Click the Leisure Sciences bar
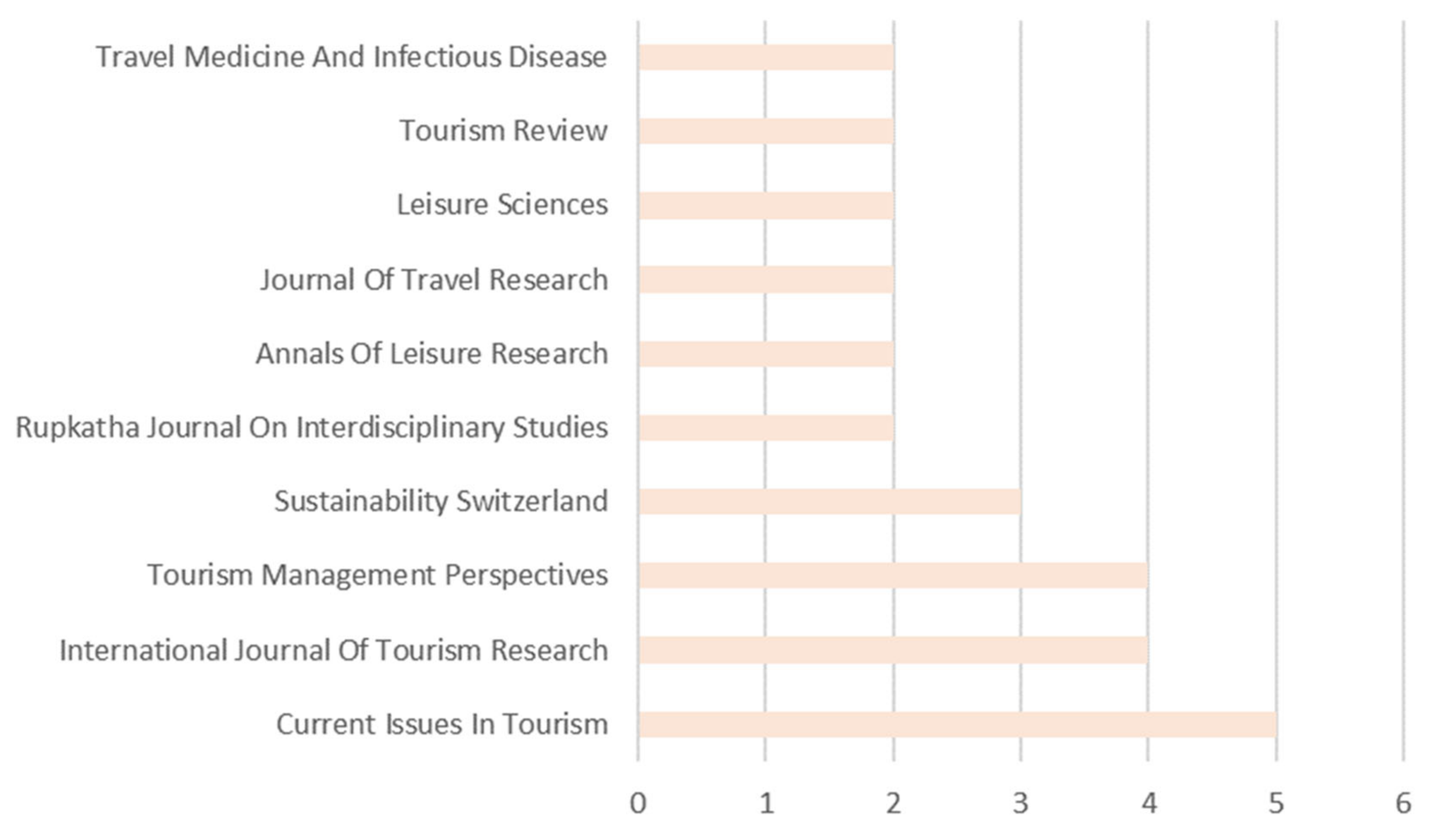This screenshot has width=1435, height=840. pos(766,206)
